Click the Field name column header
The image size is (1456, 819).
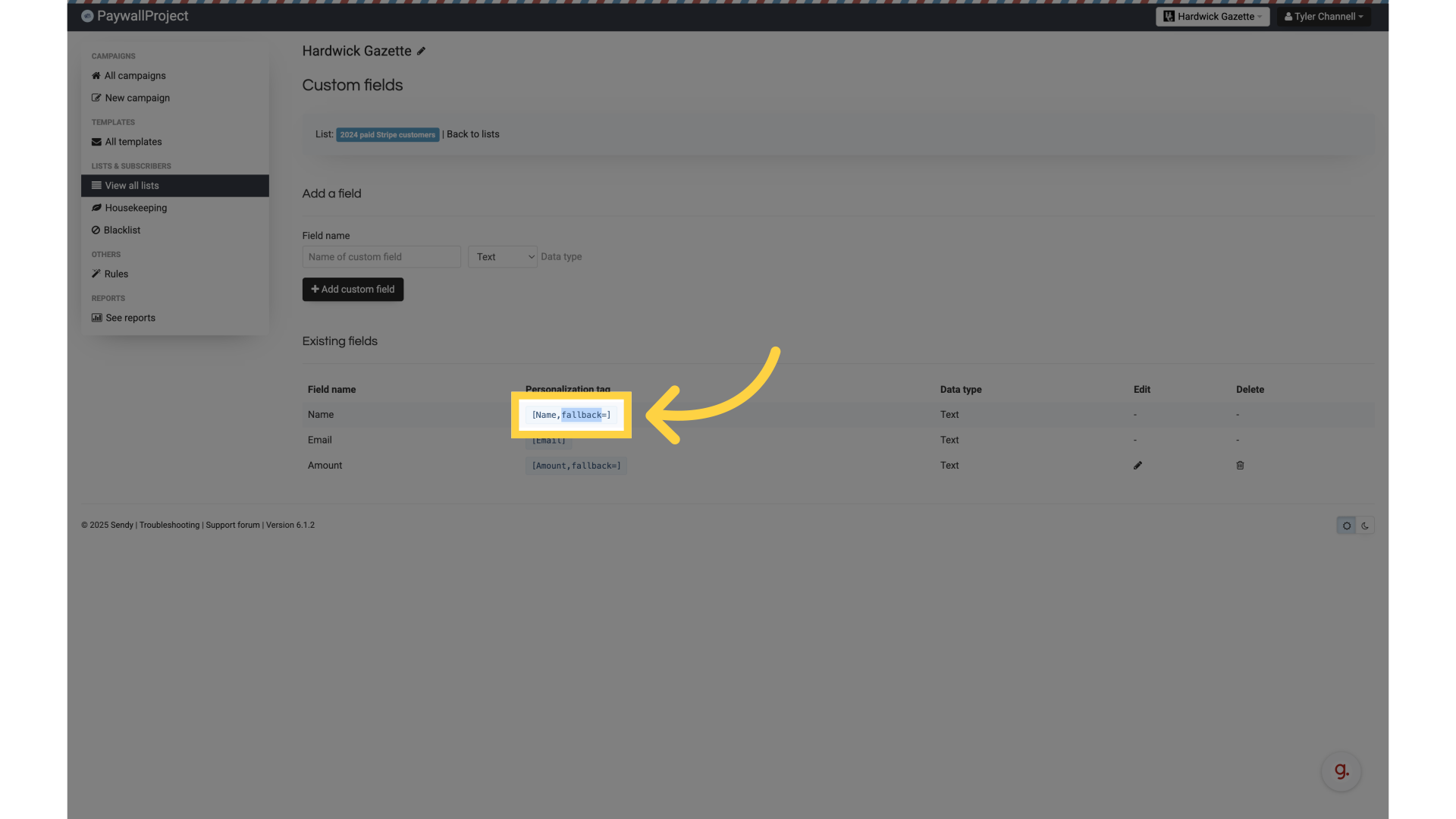pos(331,390)
